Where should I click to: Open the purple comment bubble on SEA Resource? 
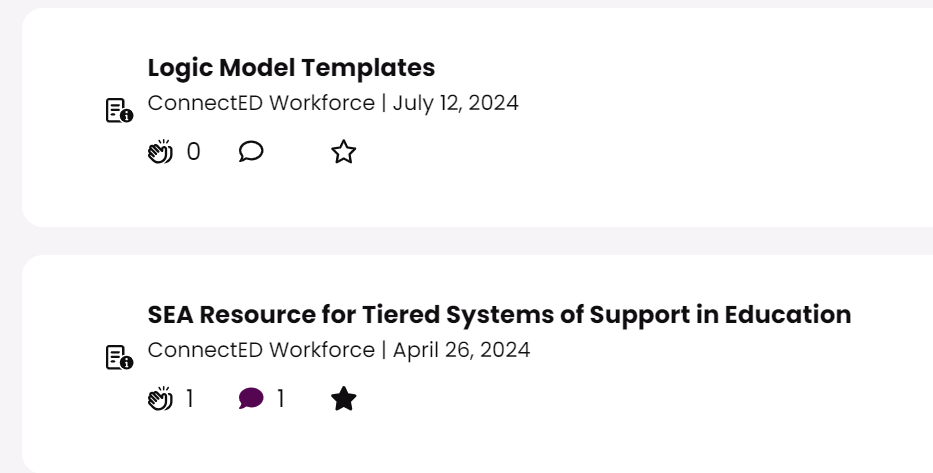[251, 399]
